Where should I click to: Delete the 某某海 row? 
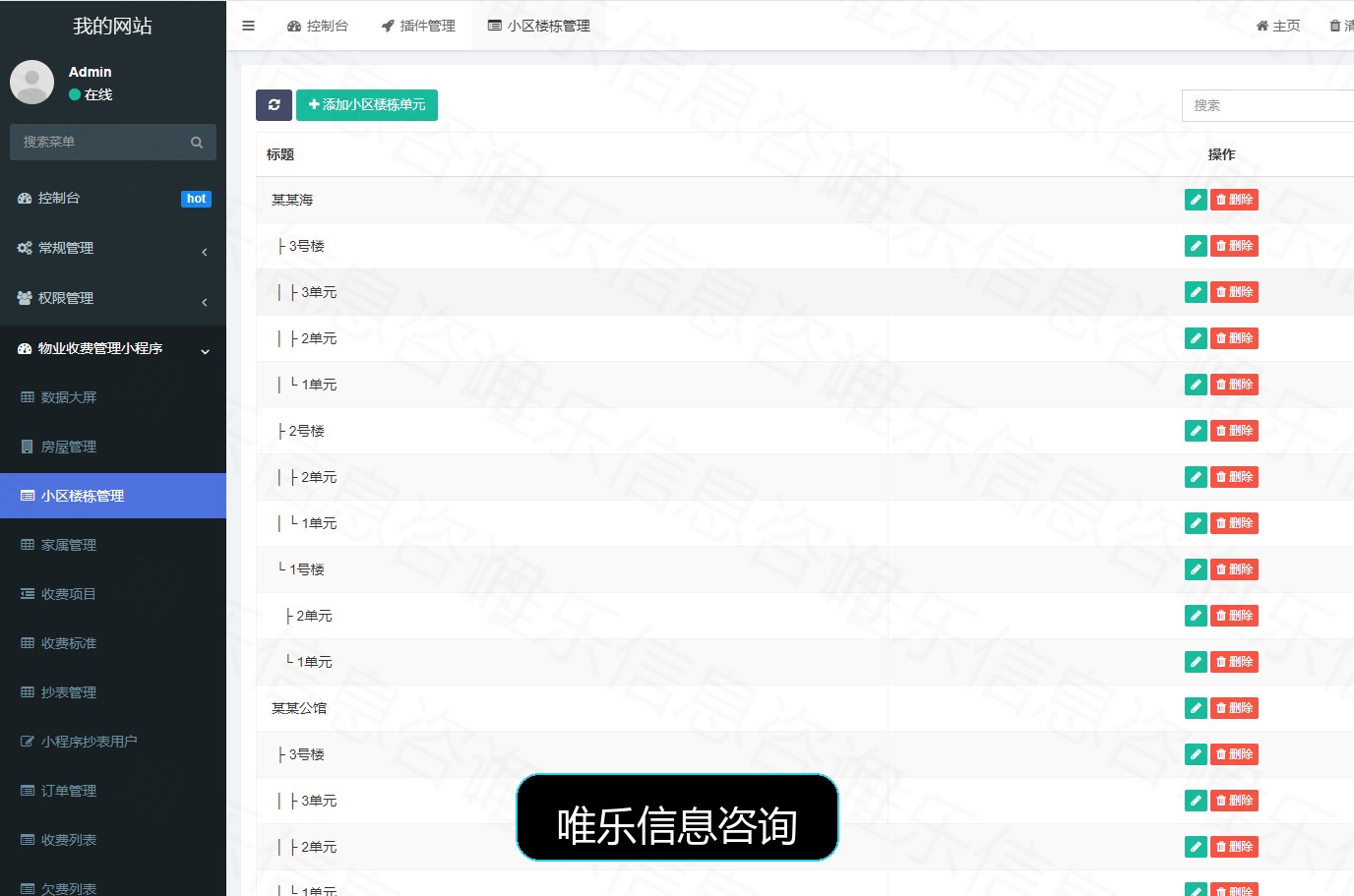pos(1234,200)
